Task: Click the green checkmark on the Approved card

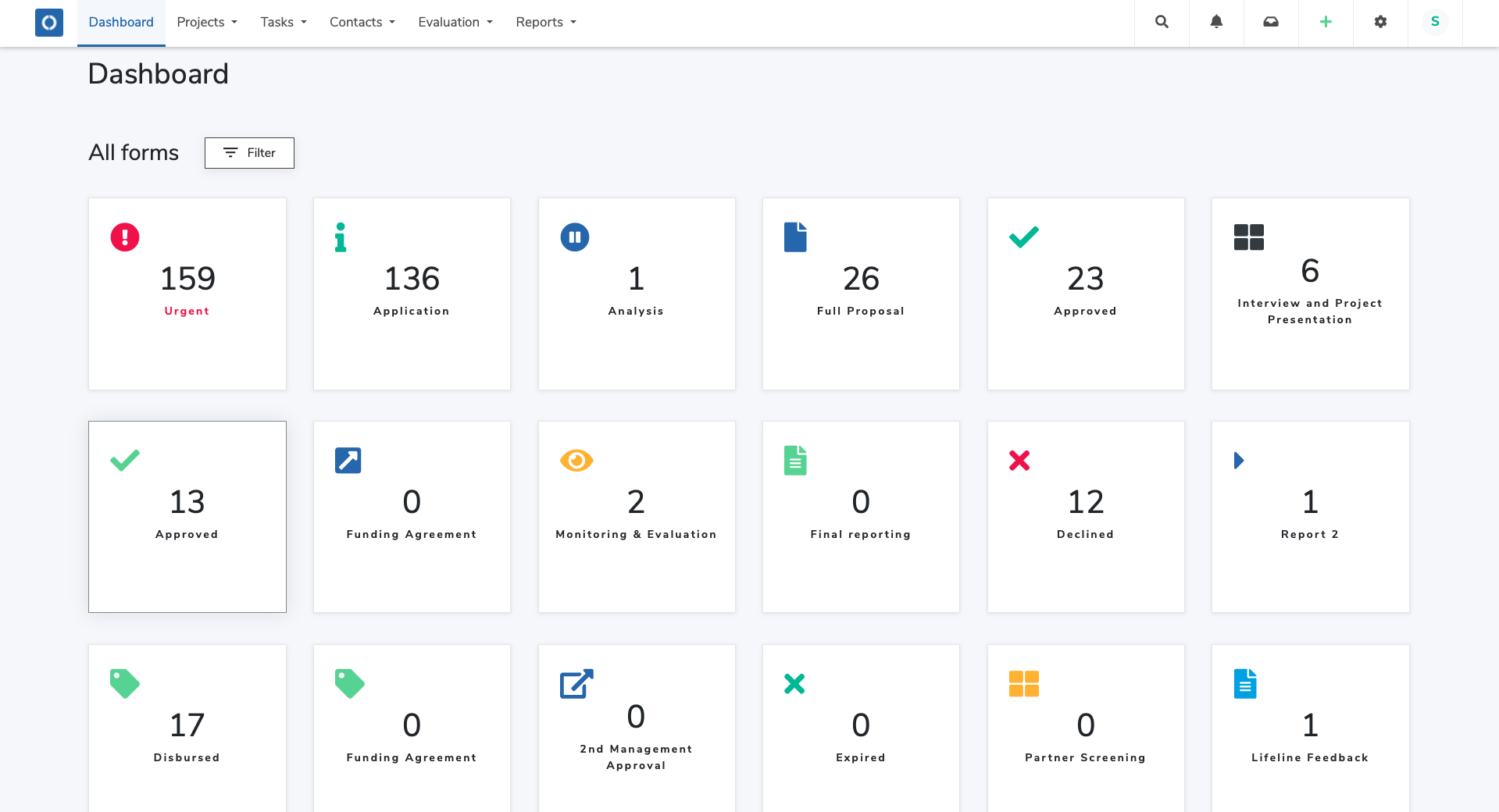Action: click(x=1023, y=237)
